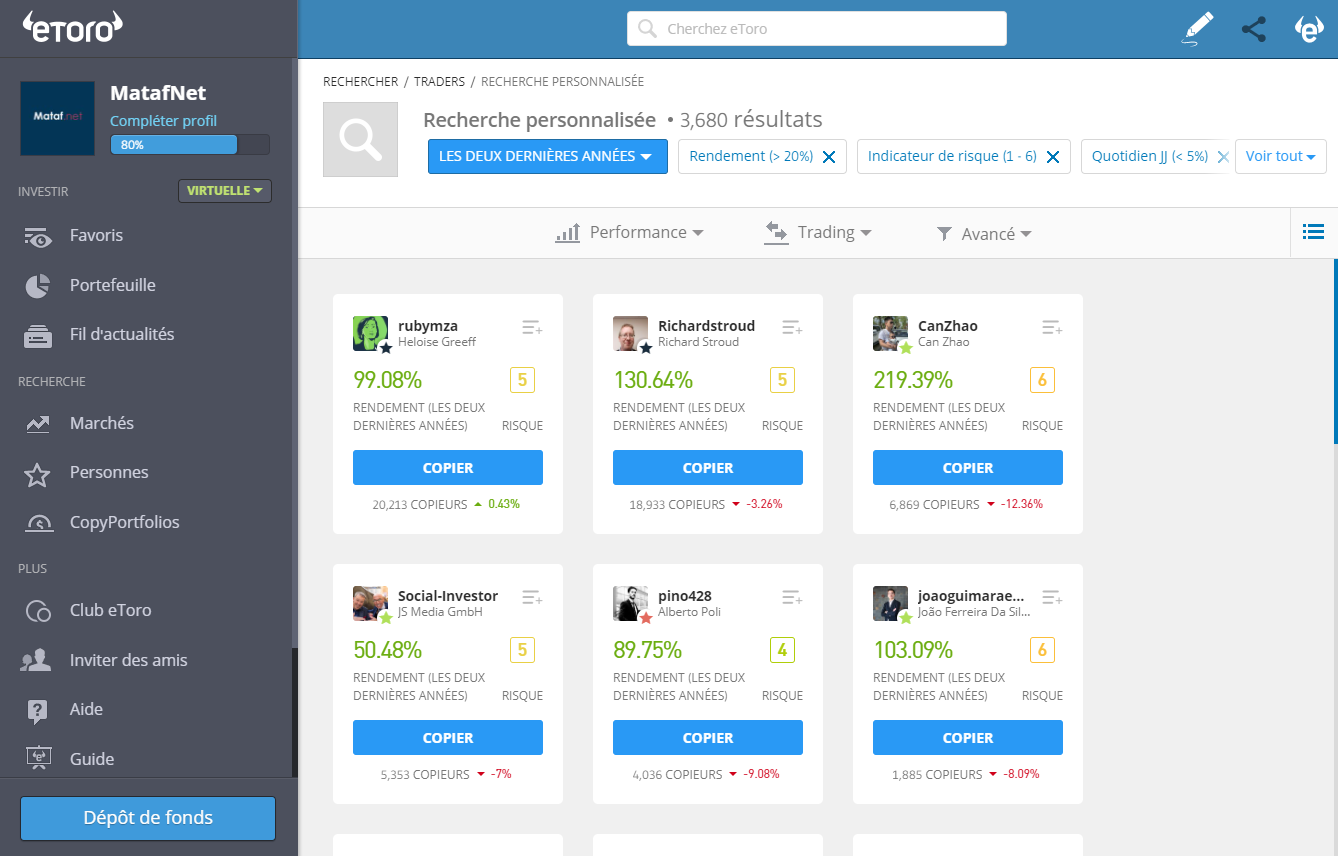Add rubymza to watchlist
This screenshot has height=856, width=1338.
[x=532, y=327]
